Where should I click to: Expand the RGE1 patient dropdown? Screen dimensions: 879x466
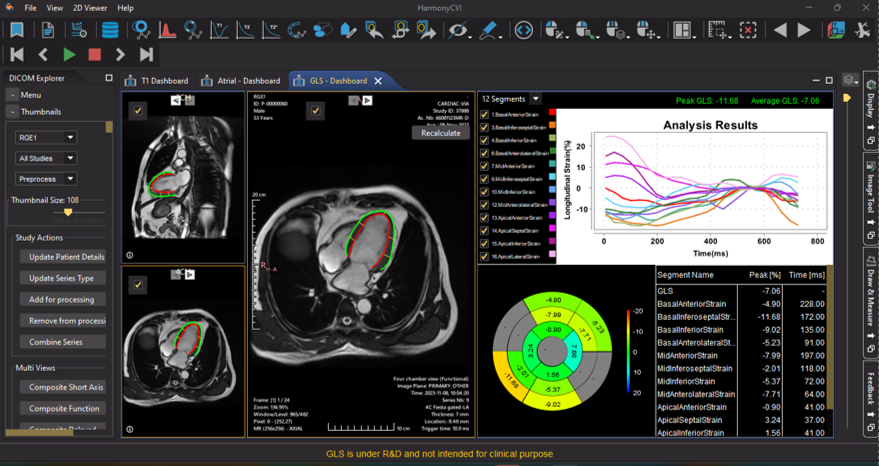point(70,137)
